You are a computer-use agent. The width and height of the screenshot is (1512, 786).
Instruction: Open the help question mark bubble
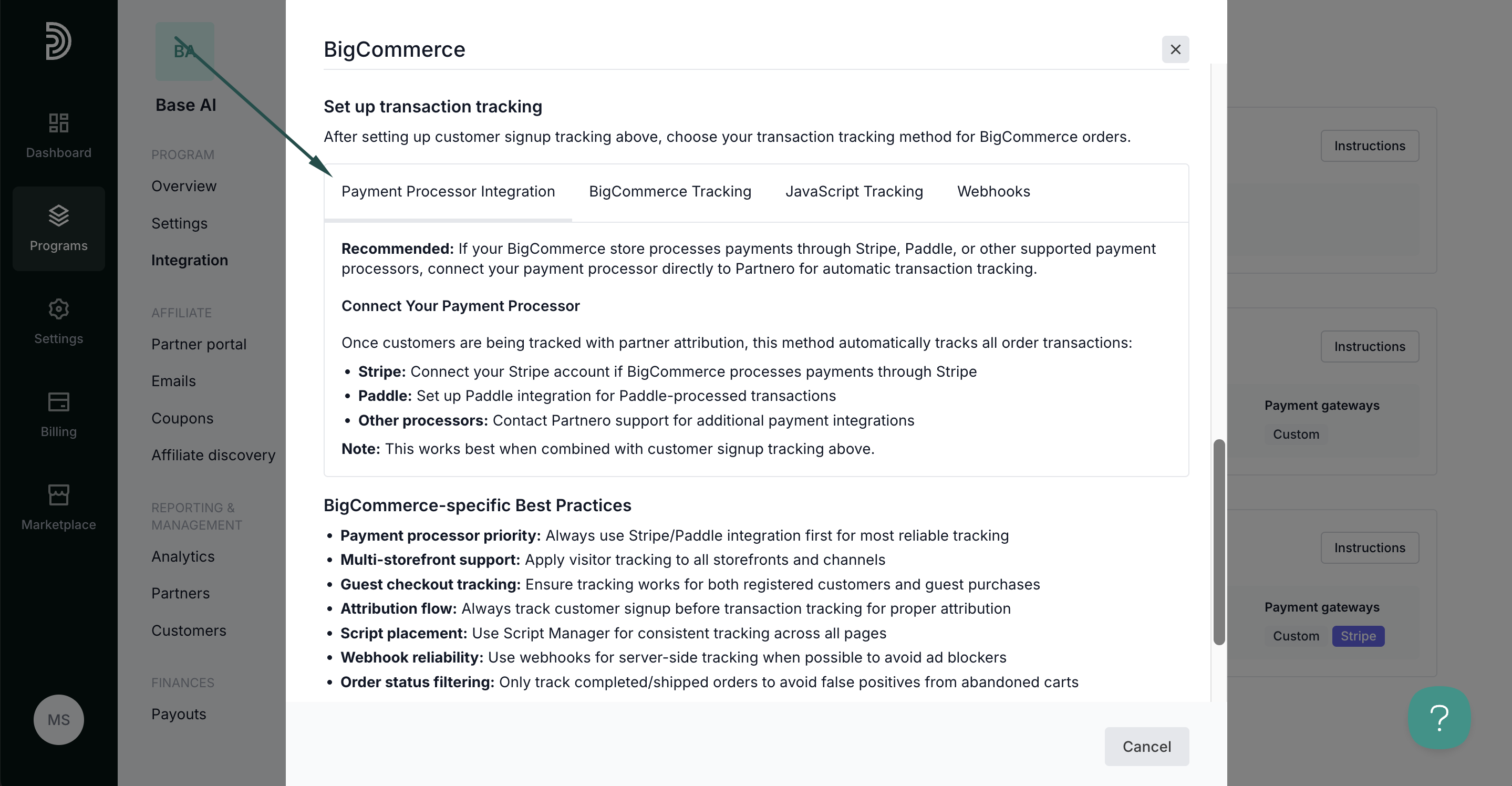click(x=1439, y=718)
